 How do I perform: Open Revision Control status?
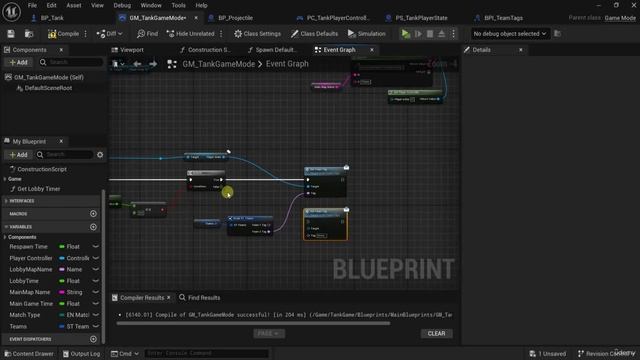(607, 354)
